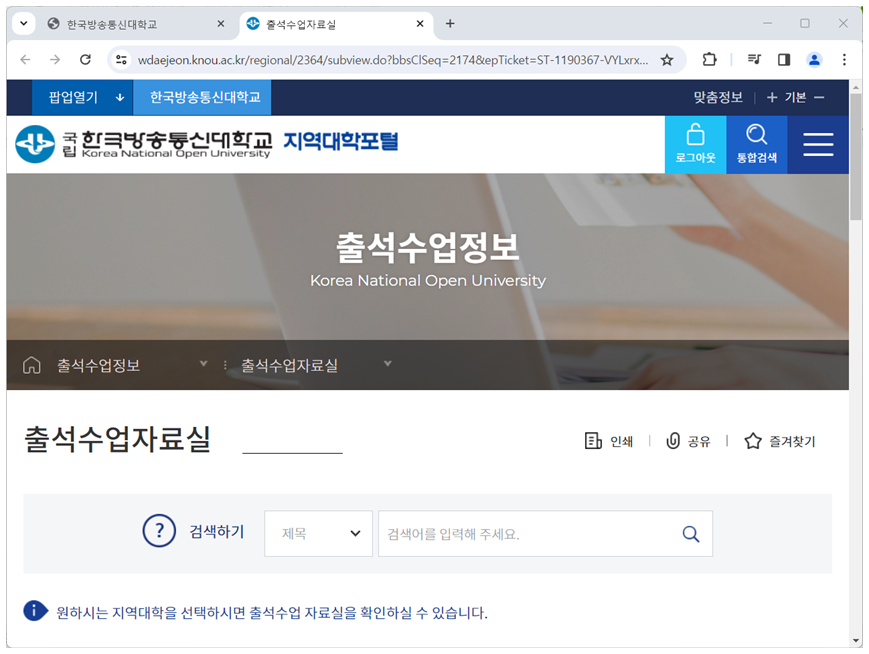Click the 로그아웃 logout button
Screen dimensions: 869x654
click(696, 144)
